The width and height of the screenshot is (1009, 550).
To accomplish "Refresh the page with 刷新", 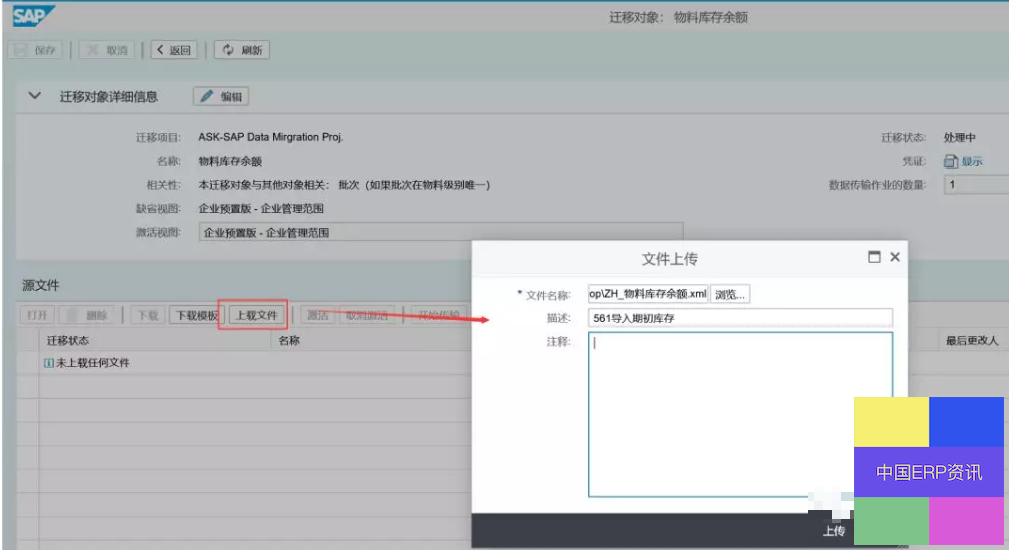I will click(x=242, y=50).
